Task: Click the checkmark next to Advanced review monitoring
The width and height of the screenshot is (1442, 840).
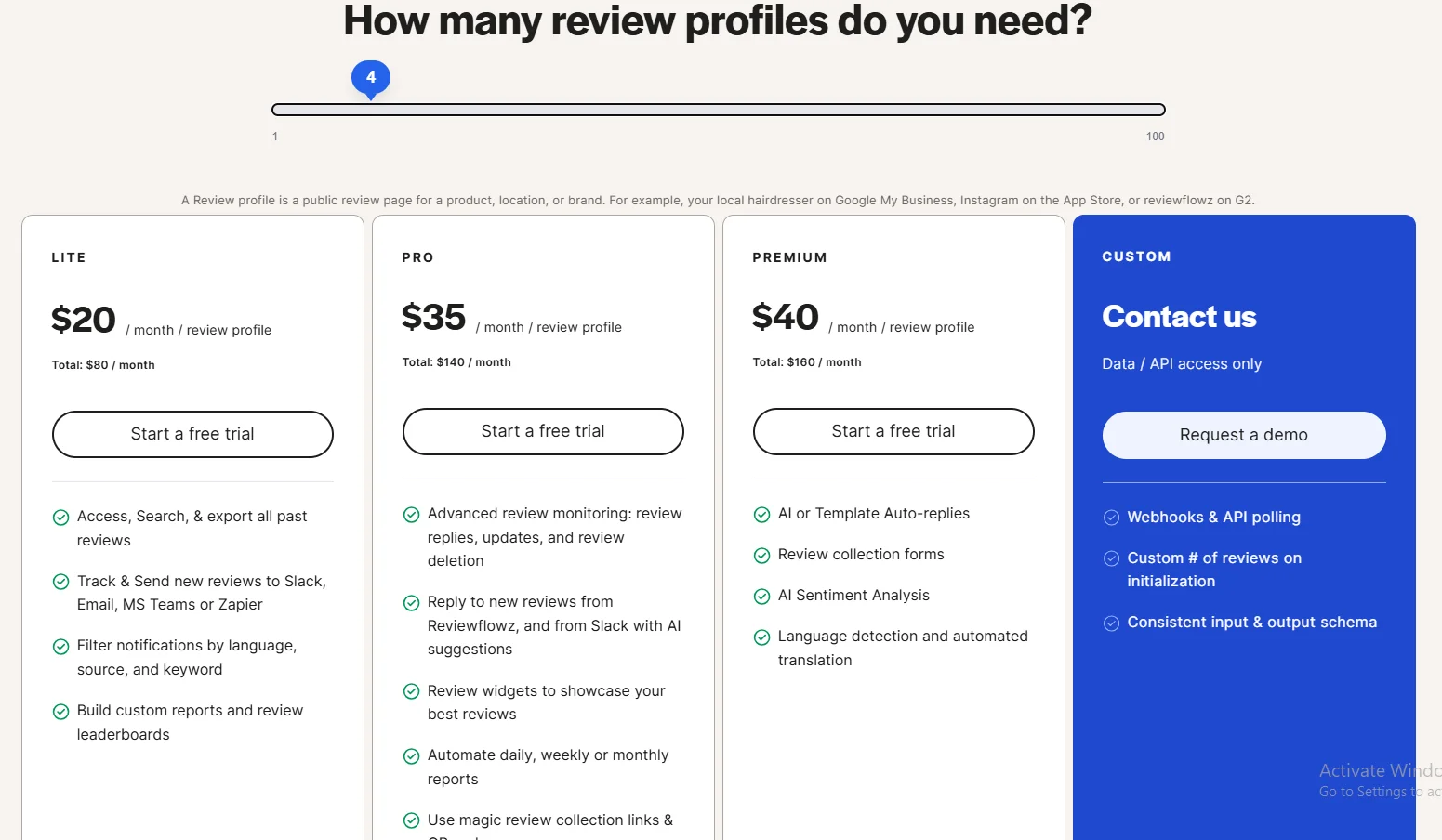Action: tap(412, 514)
